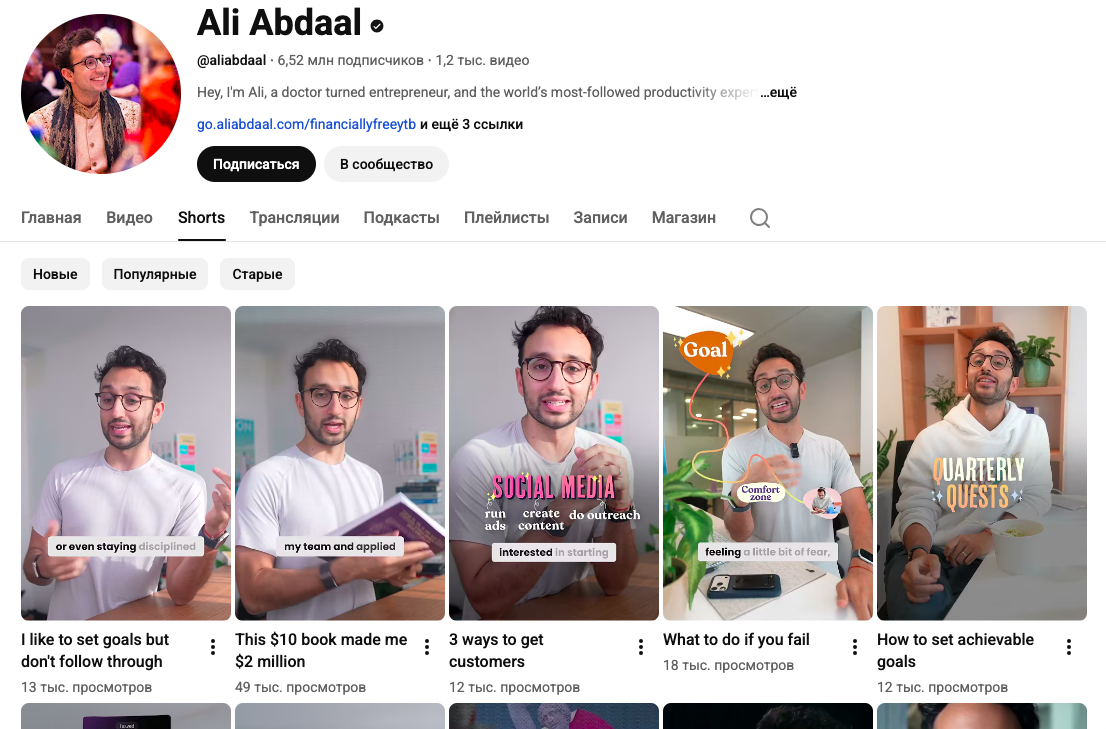
Task: Open options menu for '$10 book' short
Action: (x=427, y=647)
